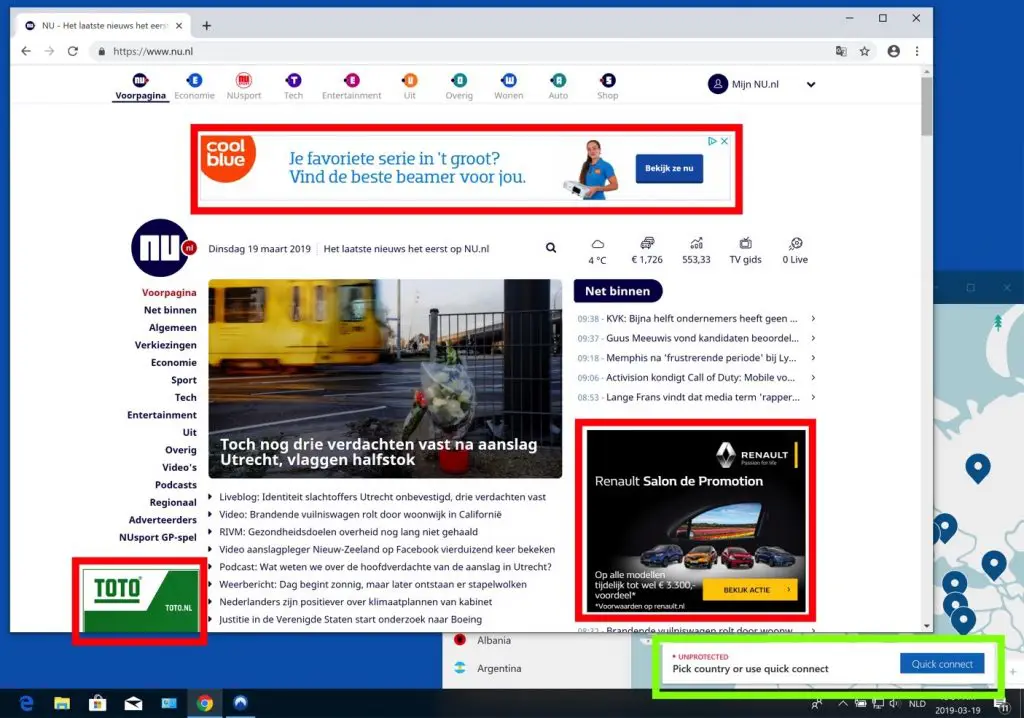Open Liveblog slachtoffers Utrecht article
1024x718 pixels.
(382, 497)
